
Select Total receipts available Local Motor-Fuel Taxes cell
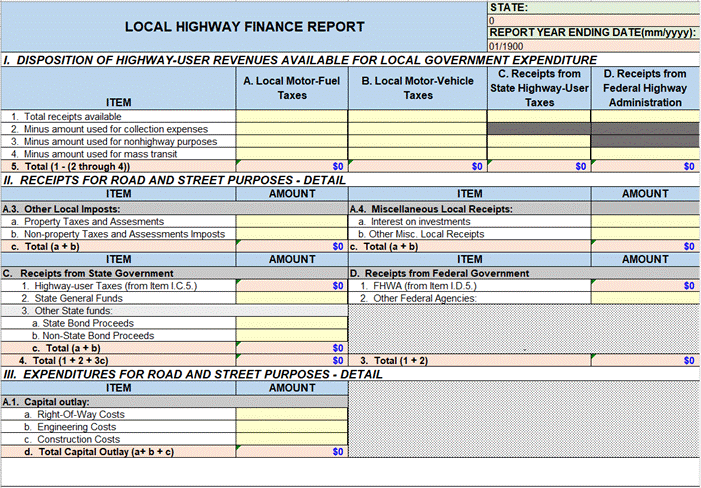point(291,116)
